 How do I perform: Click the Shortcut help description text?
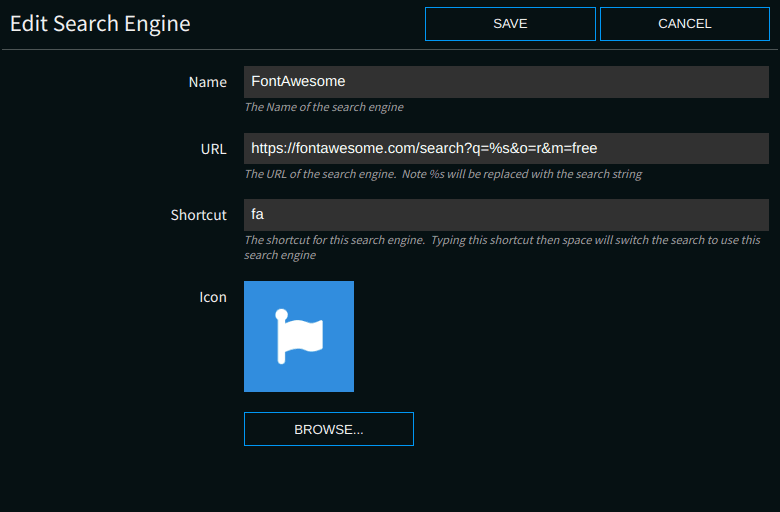click(x=500, y=240)
